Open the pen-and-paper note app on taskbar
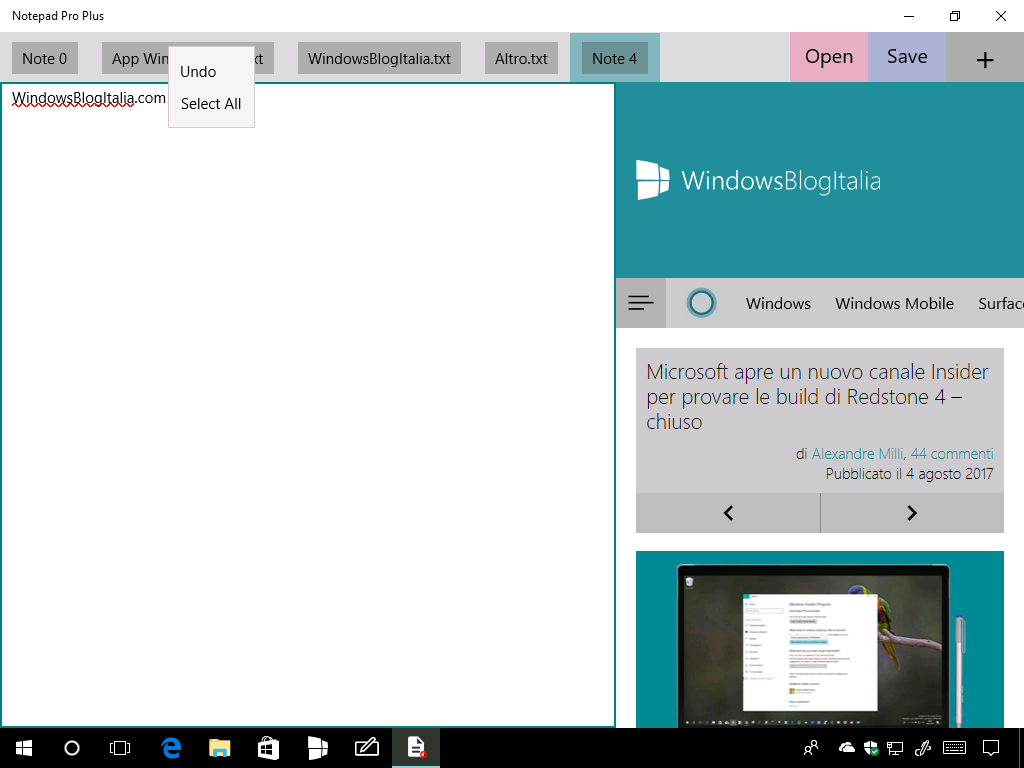1024x768 pixels. coord(366,748)
